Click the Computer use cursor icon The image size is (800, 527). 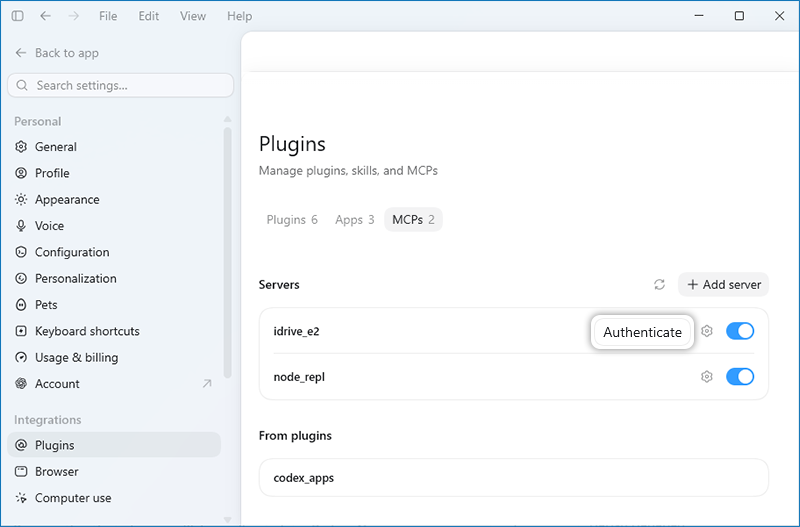click(x=21, y=498)
